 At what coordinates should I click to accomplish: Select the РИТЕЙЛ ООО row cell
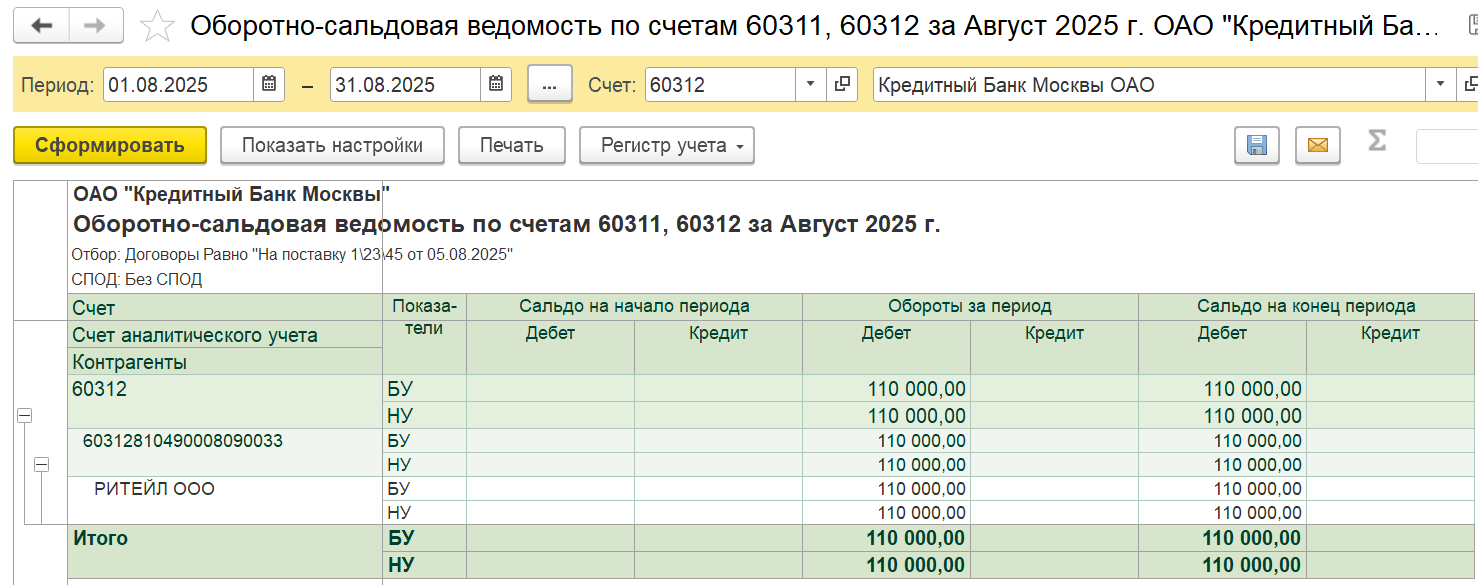[x=155, y=489]
